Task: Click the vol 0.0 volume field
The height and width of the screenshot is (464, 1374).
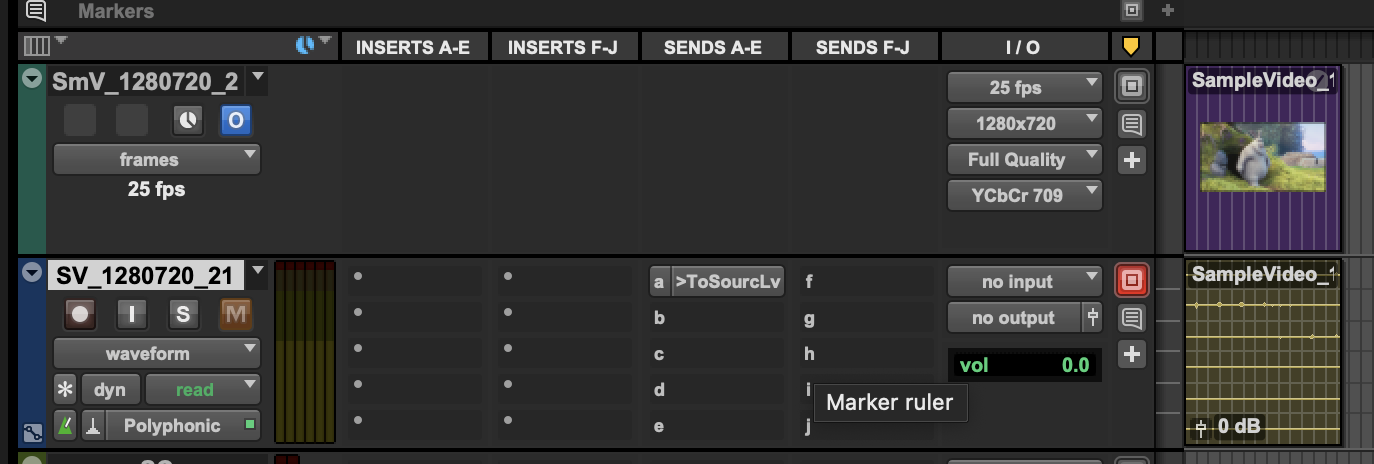Action: tap(1024, 365)
